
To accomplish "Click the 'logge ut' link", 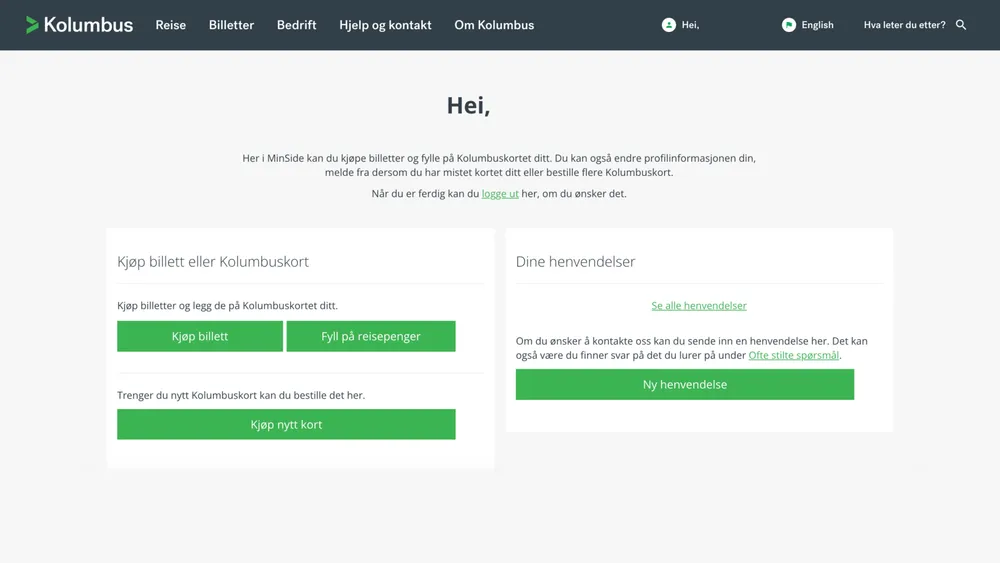I will coord(500,194).
